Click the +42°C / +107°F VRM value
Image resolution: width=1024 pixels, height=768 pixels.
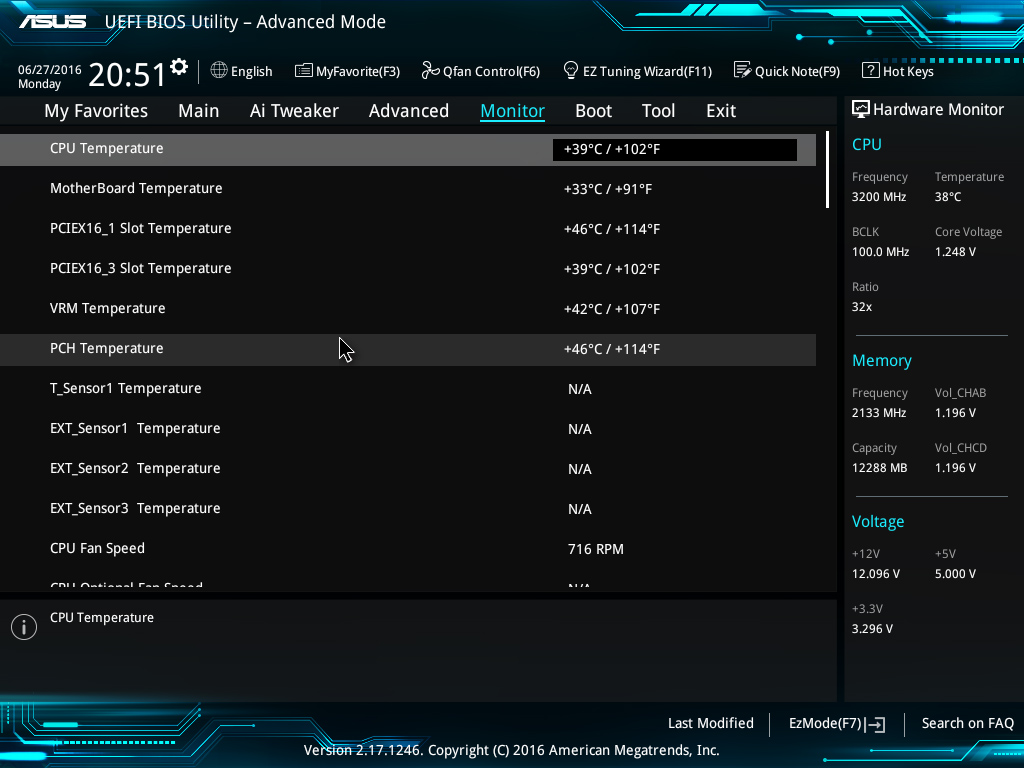[612, 309]
